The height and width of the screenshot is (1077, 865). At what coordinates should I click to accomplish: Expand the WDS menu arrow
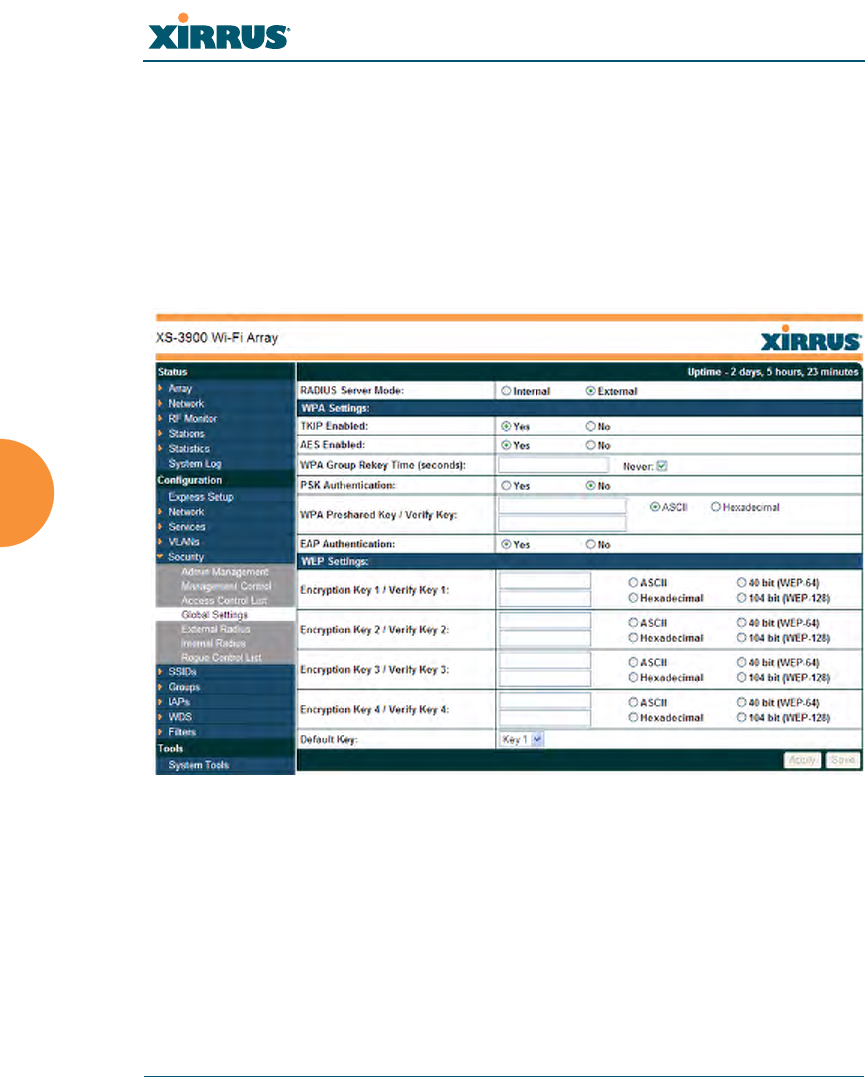(x=161, y=717)
